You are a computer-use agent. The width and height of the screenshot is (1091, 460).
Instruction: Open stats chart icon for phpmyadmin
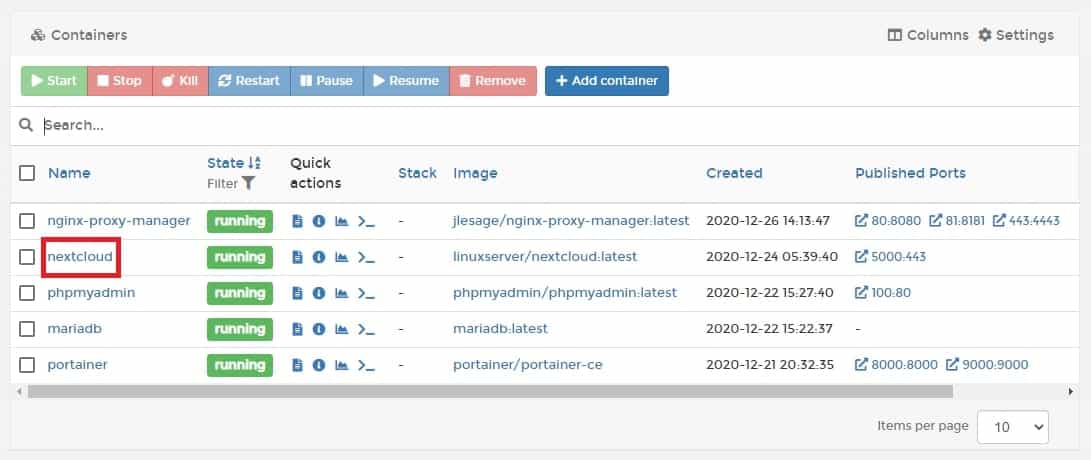[341, 293]
